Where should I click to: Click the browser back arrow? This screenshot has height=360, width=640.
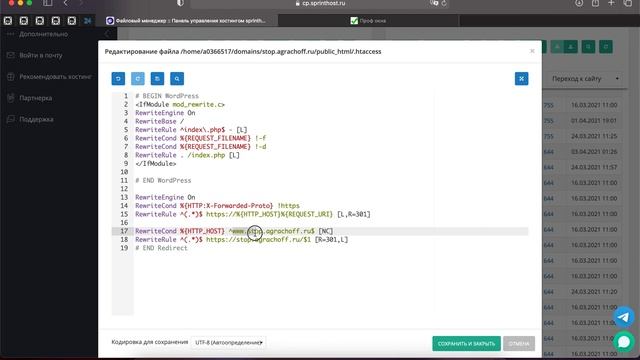coord(66,3)
